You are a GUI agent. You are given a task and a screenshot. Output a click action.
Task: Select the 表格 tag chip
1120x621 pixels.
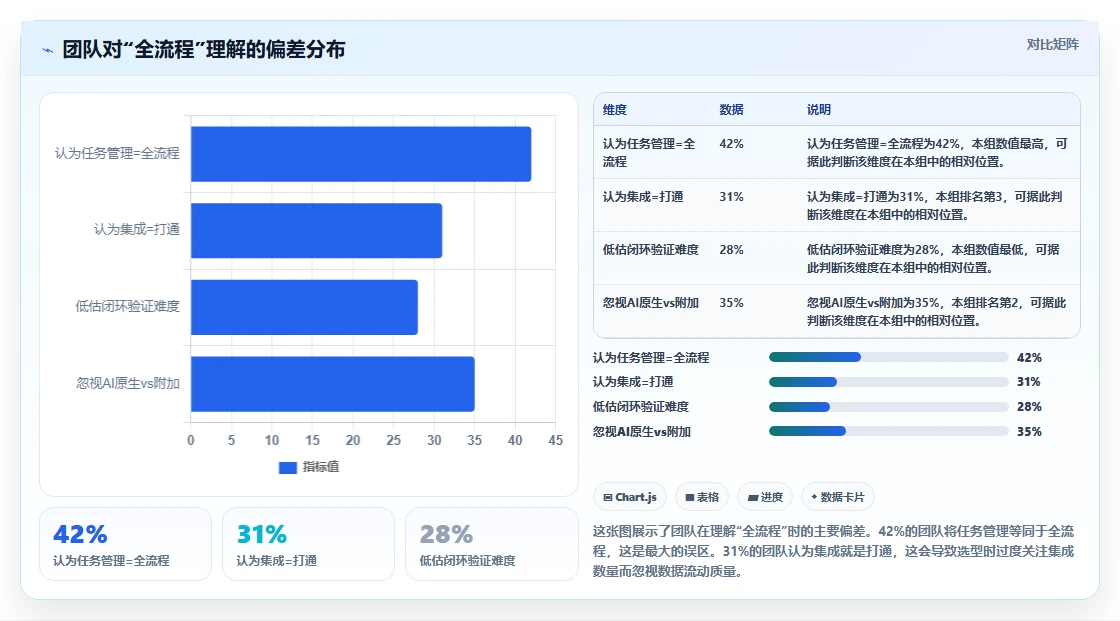coord(701,497)
